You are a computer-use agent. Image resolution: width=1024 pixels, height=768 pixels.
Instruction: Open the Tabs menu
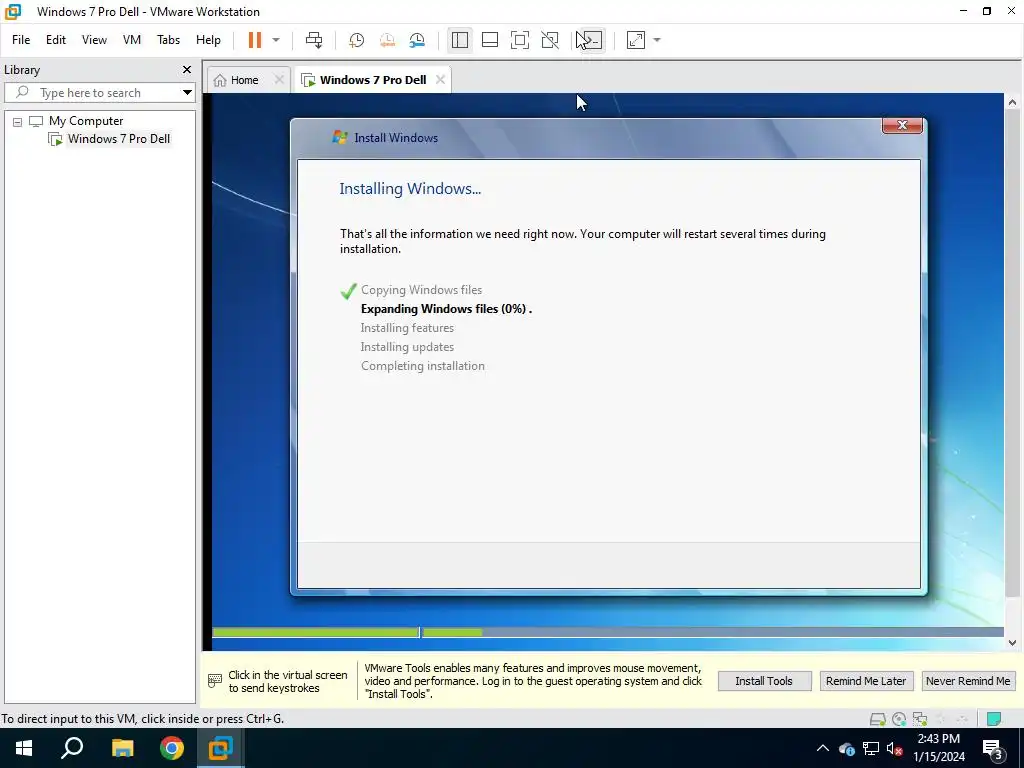[168, 40]
